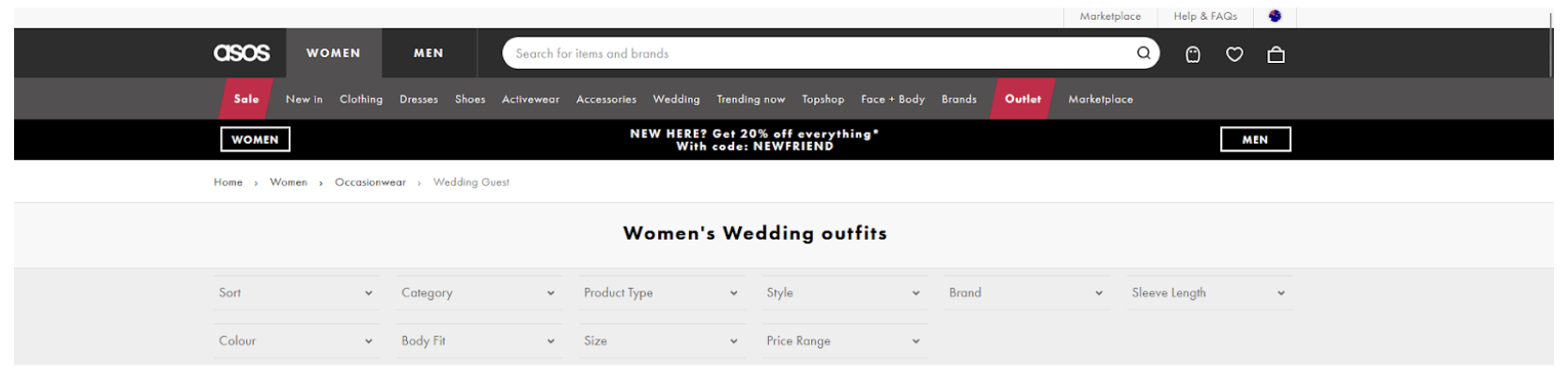Open the Shoes menu

pyautogui.click(x=470, y=99)
